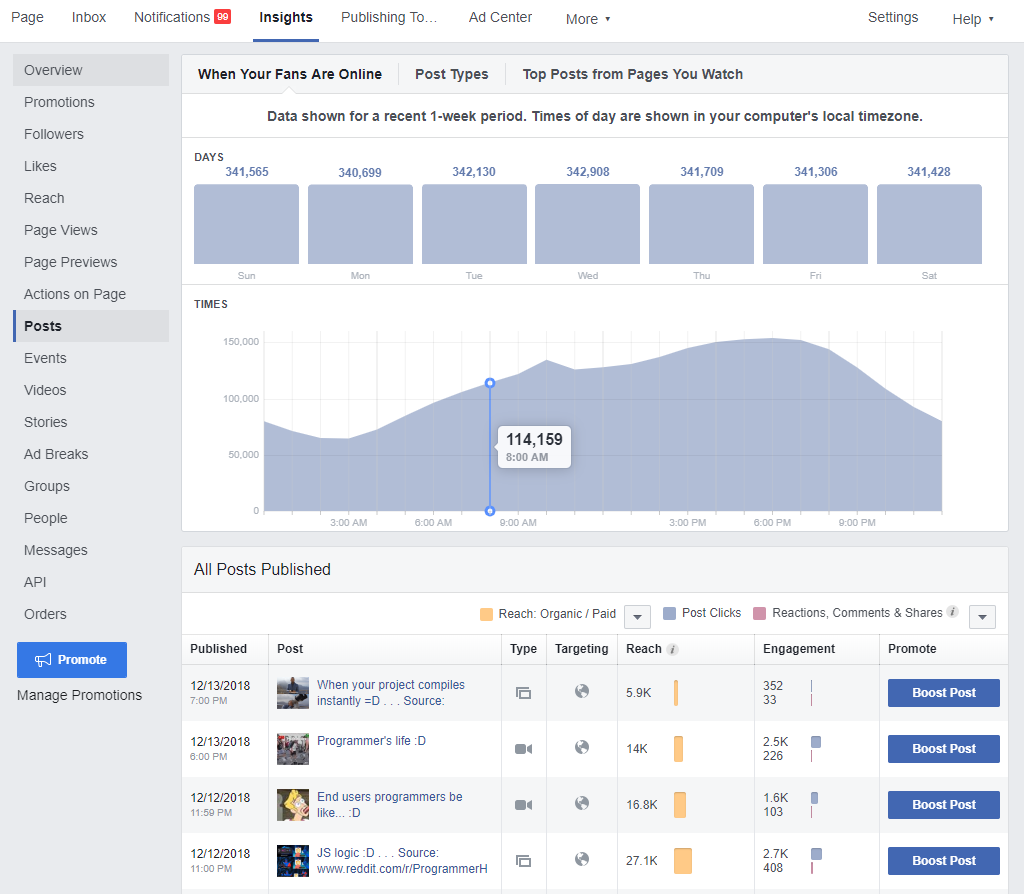Click the thumbnail of the 'JS logic :D' post
The height and width of the screenshot is (894, 1024).
(293, 861)
